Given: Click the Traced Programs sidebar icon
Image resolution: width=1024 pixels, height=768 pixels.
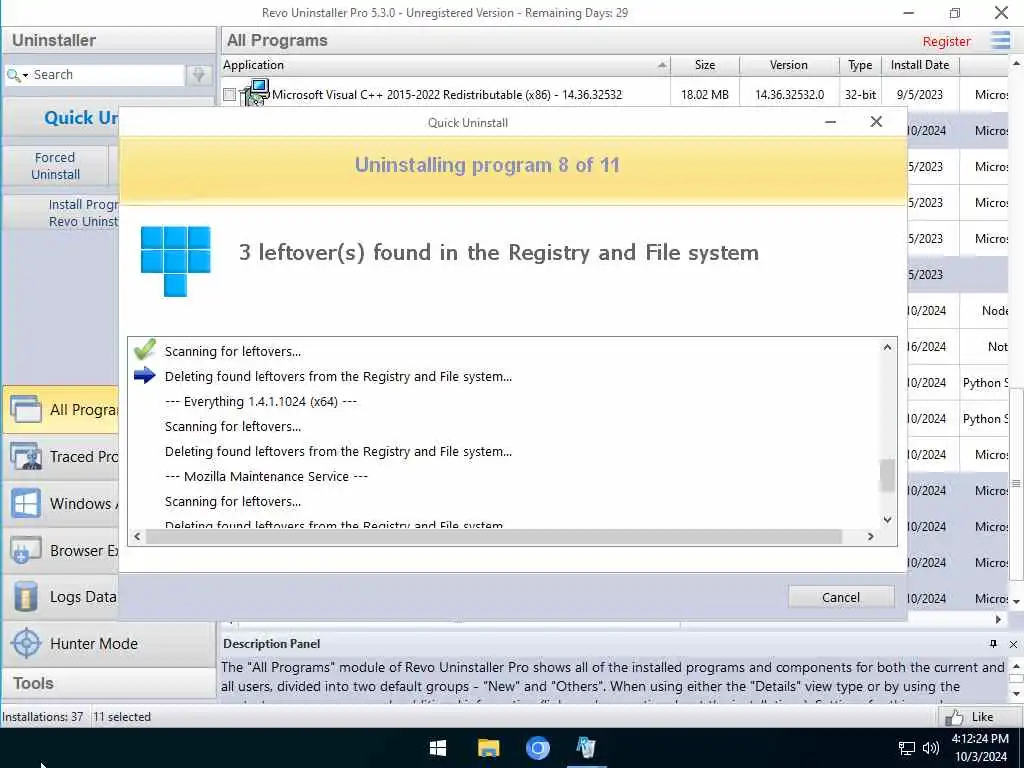Looking at the screenshot, I should 25,456.
